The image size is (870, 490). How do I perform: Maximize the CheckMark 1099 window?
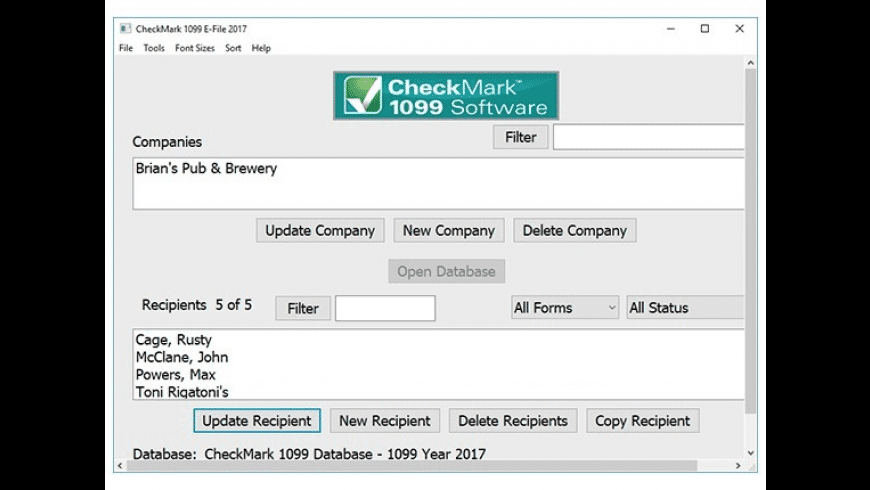[x=705, y=28]
